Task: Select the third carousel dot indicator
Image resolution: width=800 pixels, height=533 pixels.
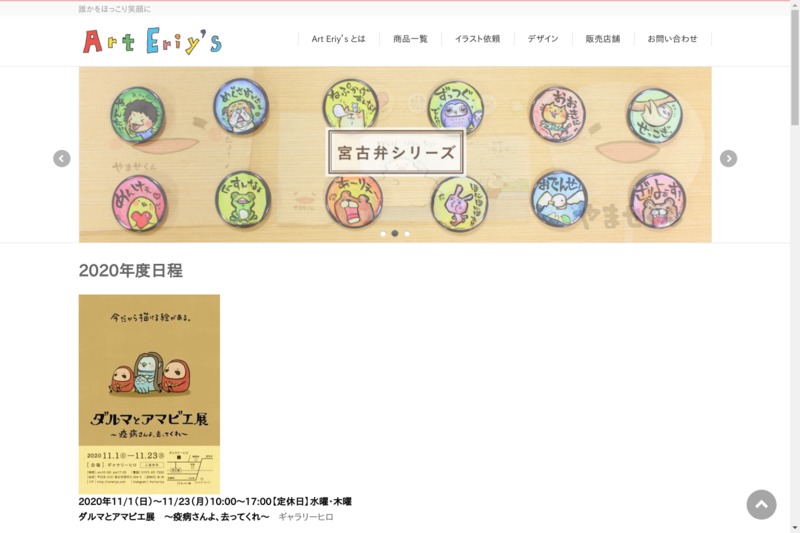Action: pyautogui.click(x=407, y=234)
